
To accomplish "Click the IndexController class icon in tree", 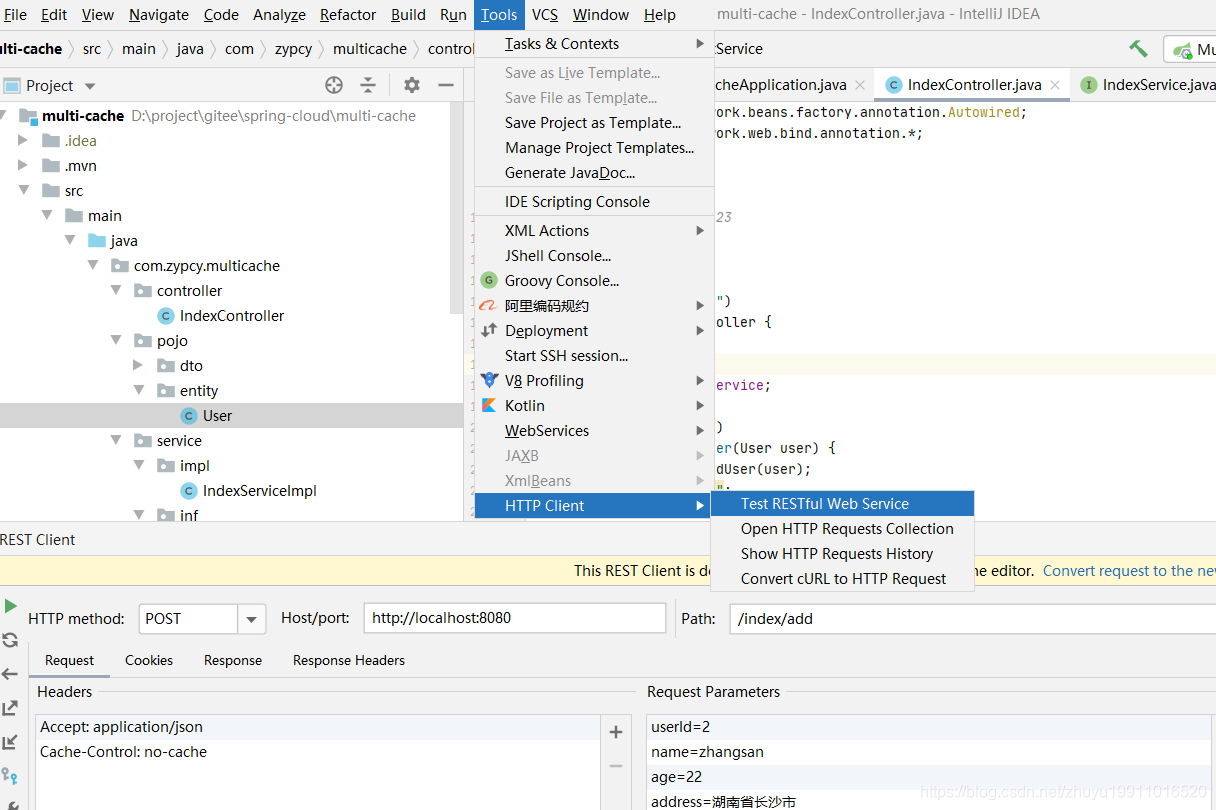I will tap(166, 316).
